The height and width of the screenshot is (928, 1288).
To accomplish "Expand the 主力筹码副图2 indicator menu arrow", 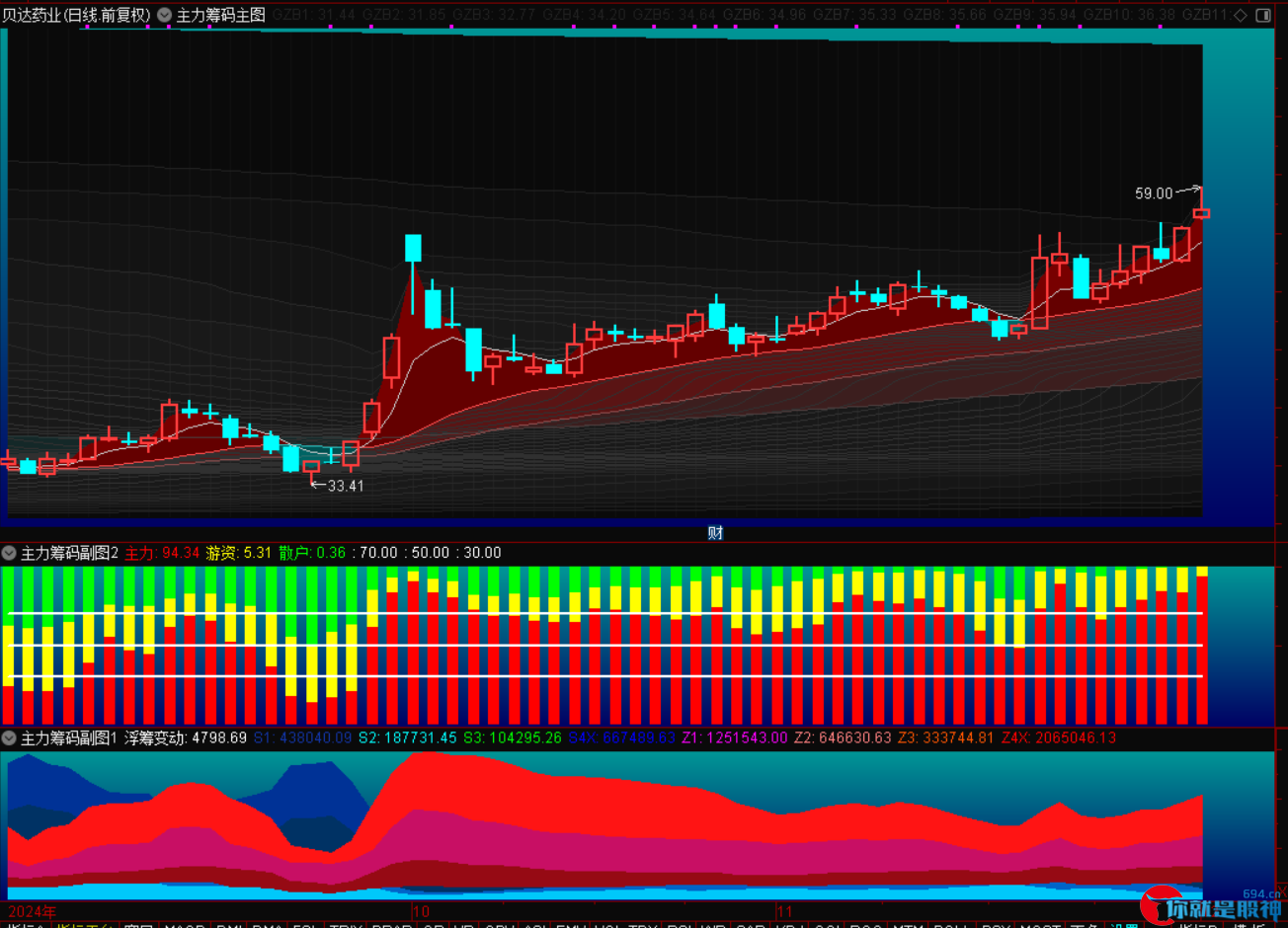I will coord(9,553).
